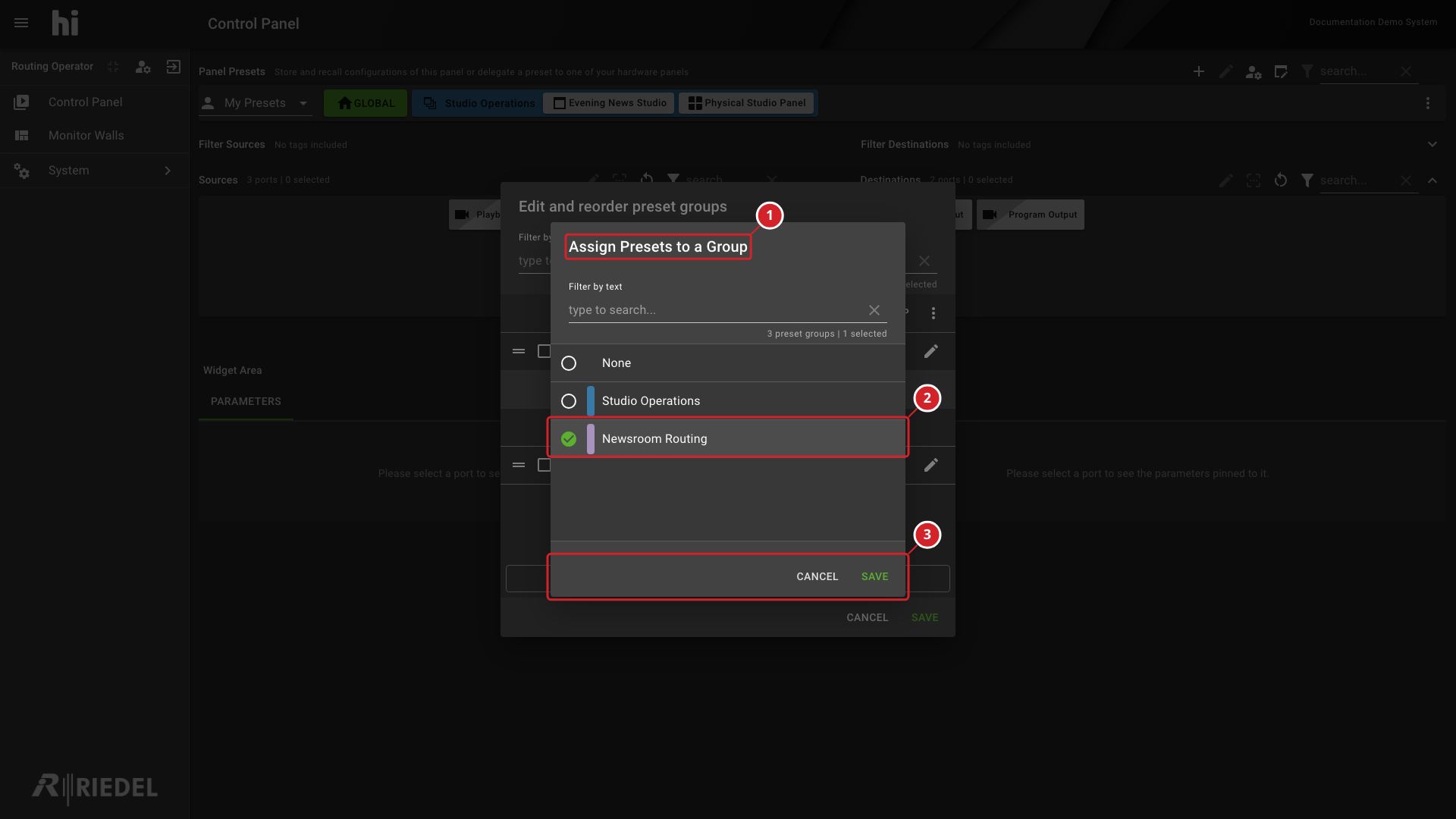Click the user settings icon beside Routing Operator
1456x819 pixels.
(143, 67)
